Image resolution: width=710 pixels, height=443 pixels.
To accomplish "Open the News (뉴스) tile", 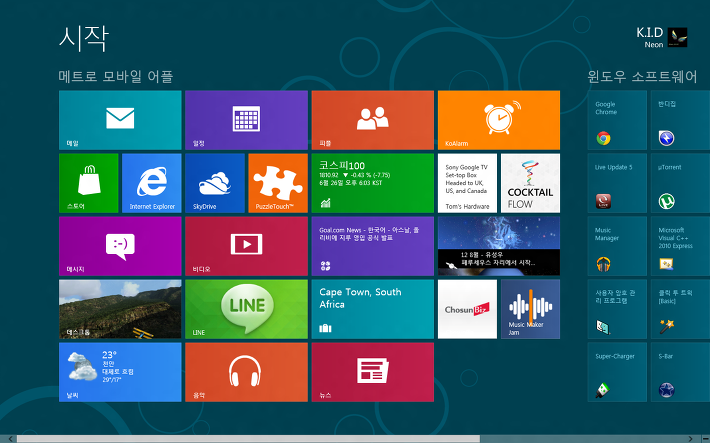I will (373, 372).
